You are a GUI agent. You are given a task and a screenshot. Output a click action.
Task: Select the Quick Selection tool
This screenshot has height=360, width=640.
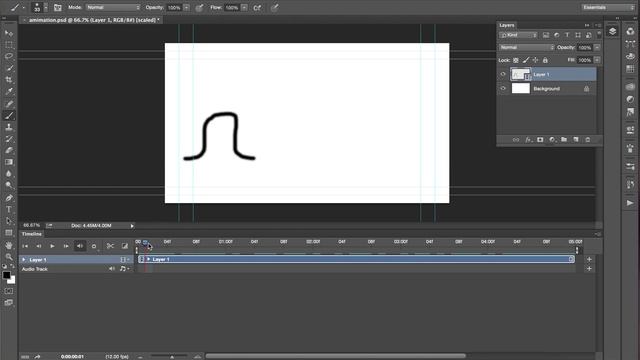click(x=9, y=68)
